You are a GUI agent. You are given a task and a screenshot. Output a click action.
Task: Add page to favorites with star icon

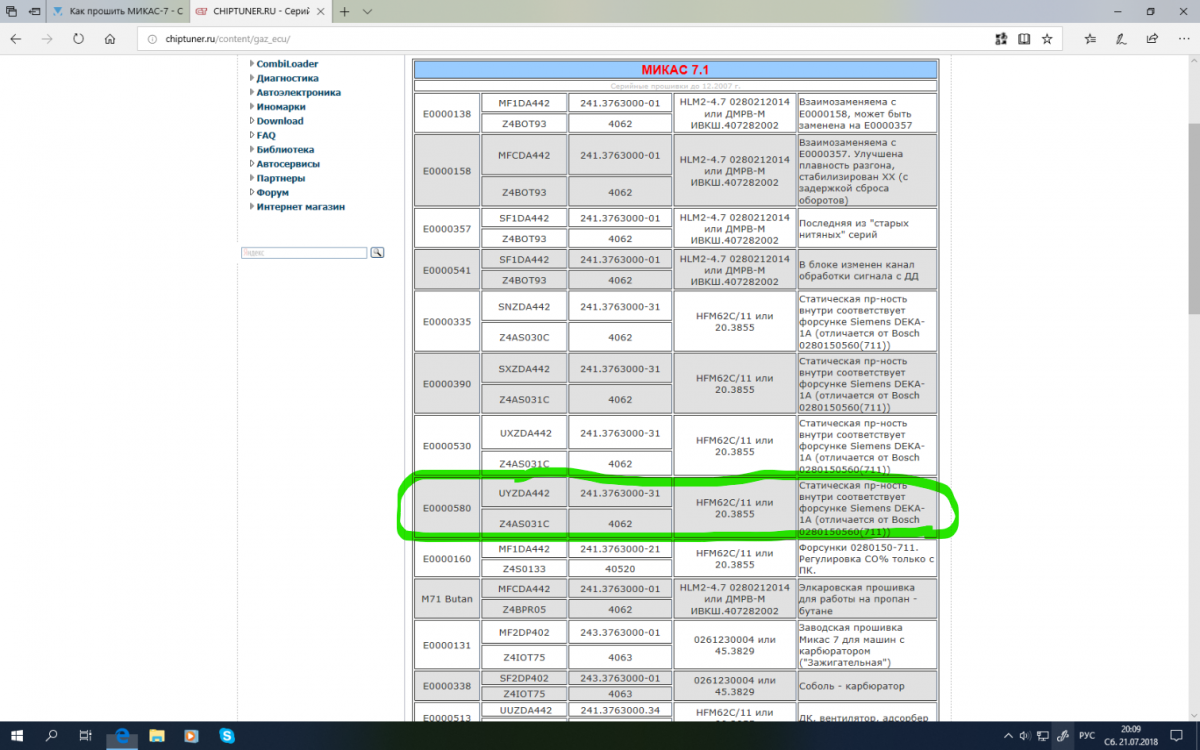pos(1046,39)
